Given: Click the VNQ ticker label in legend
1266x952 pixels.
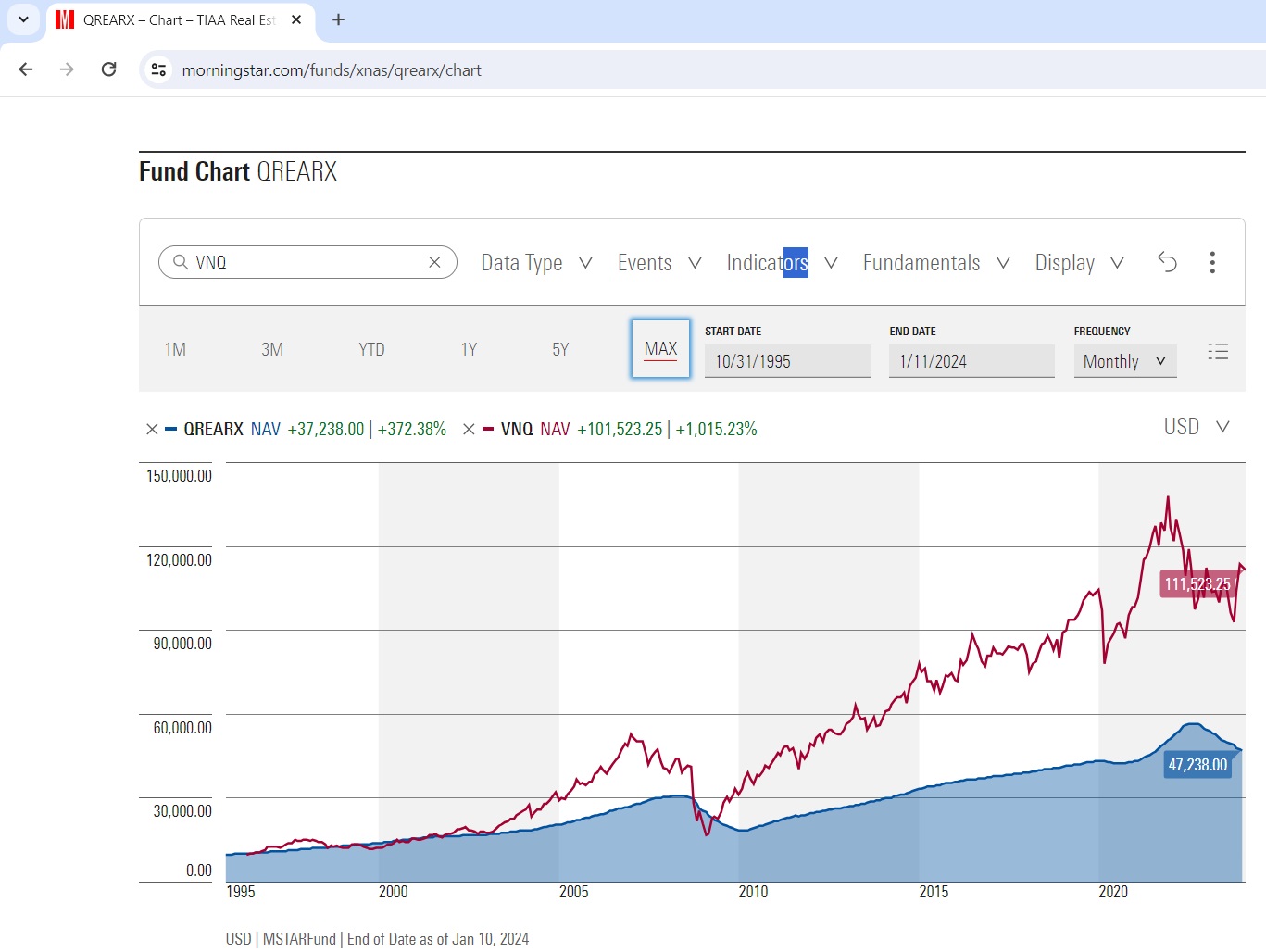Looking at the screenshot, I should (517, 429).
